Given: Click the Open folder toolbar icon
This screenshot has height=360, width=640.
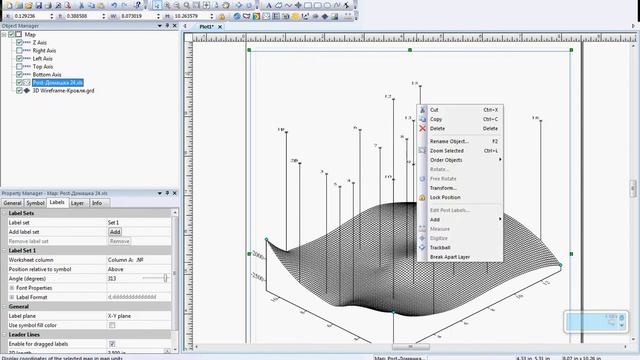Looking at the screenshot, I should (x=29, y=5).
